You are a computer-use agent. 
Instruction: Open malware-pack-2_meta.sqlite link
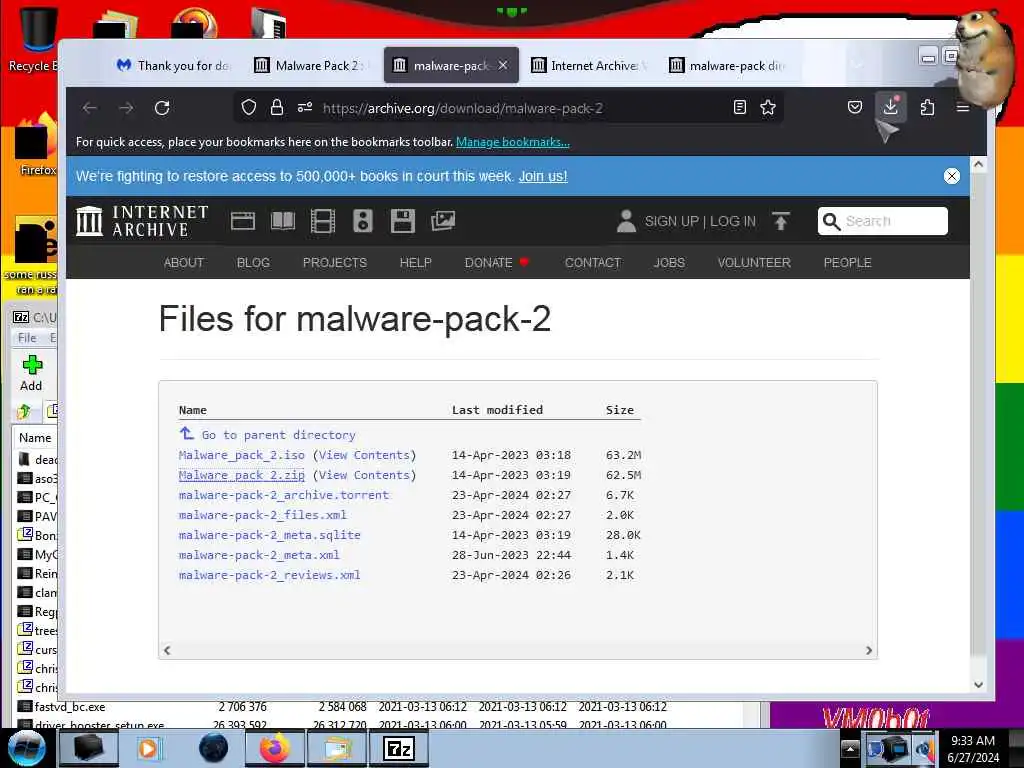(x=270, y=535)
